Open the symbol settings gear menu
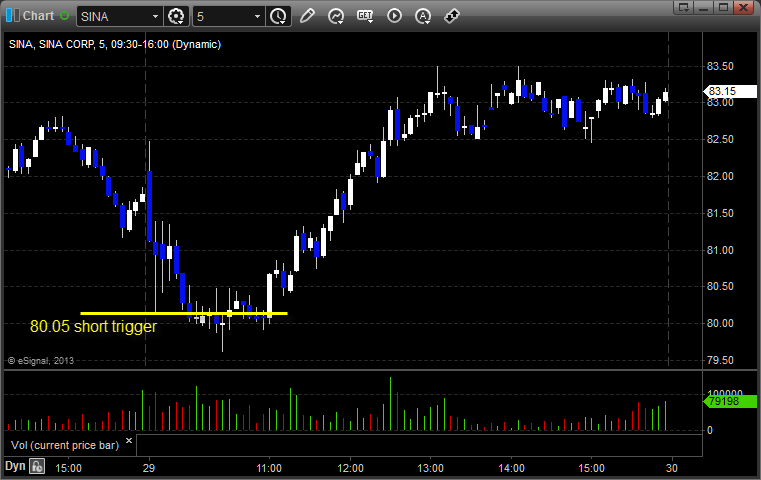Screen dimensions: 761x480 click(x=176, y=17)
